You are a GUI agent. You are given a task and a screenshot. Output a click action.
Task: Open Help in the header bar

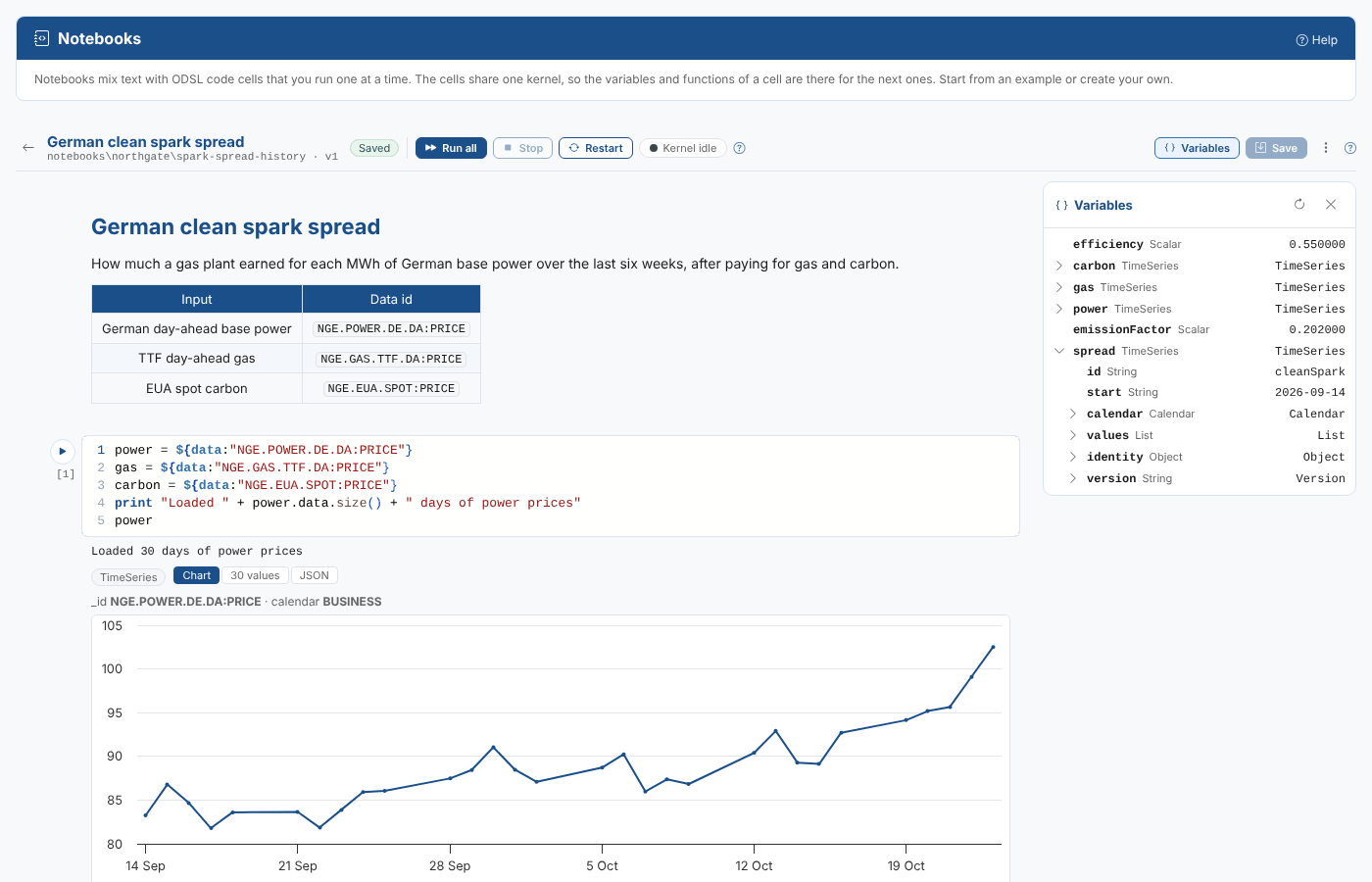click(1316, 40)
